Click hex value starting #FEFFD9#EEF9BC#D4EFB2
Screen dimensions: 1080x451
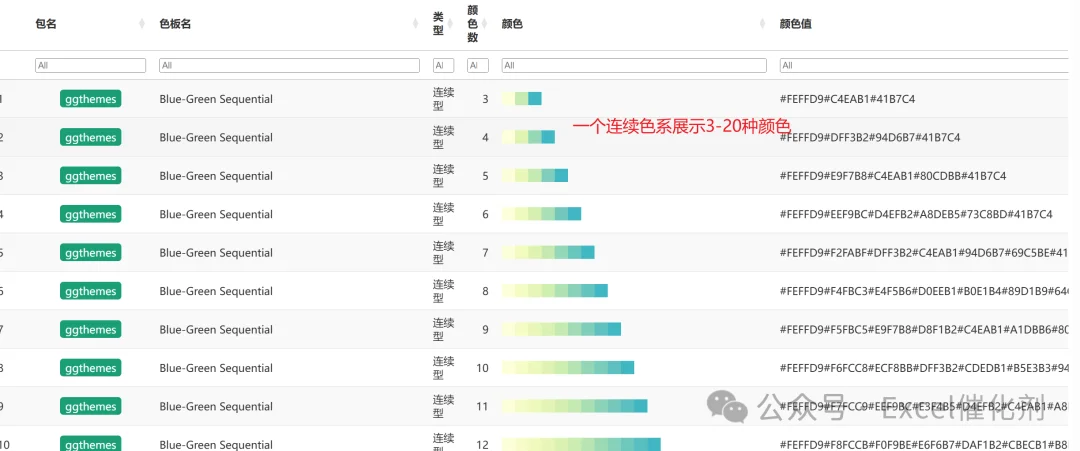[916, 215]
